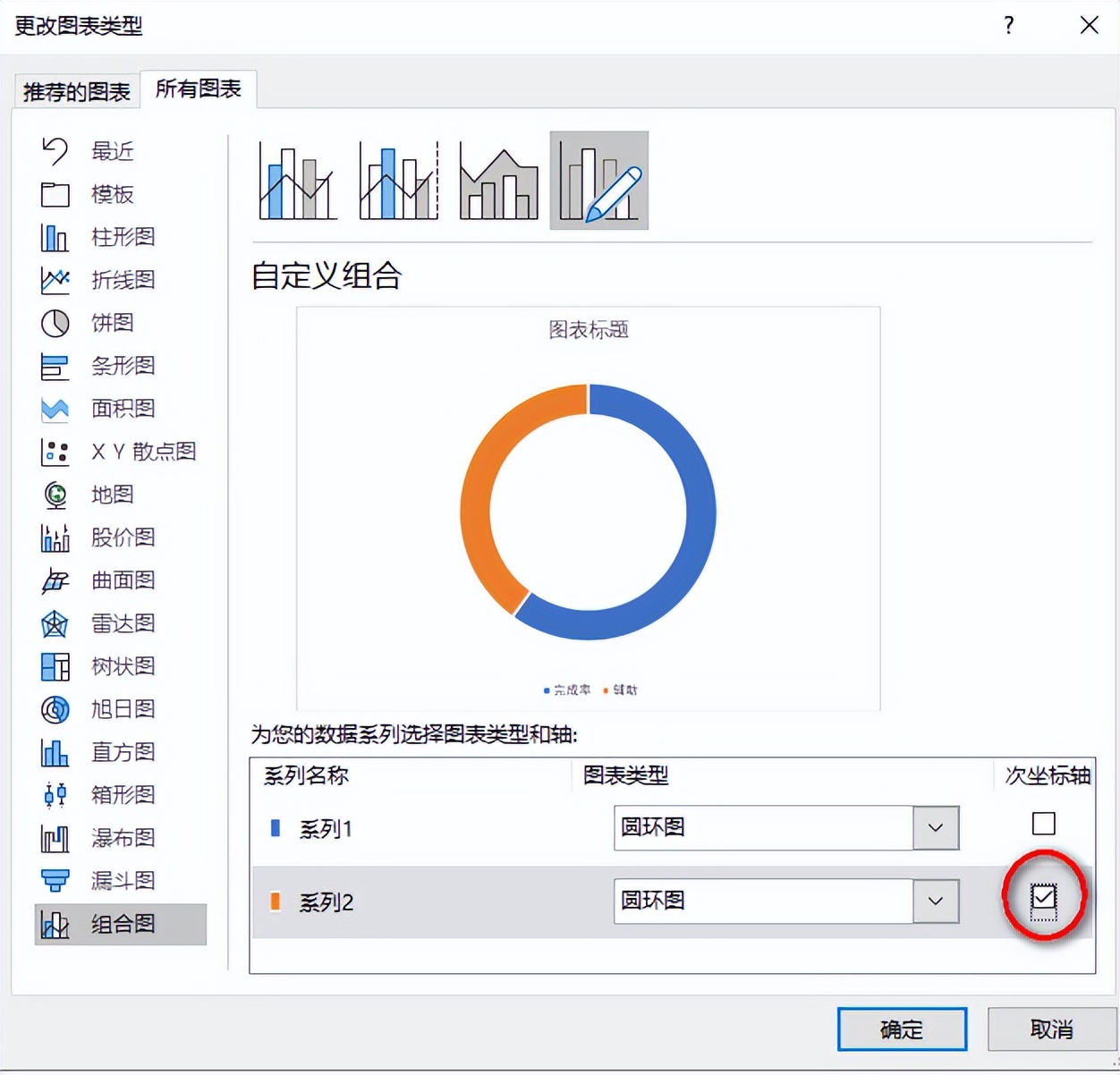Open the stacked area-column combo subtype selector

[x=497, y=179]
